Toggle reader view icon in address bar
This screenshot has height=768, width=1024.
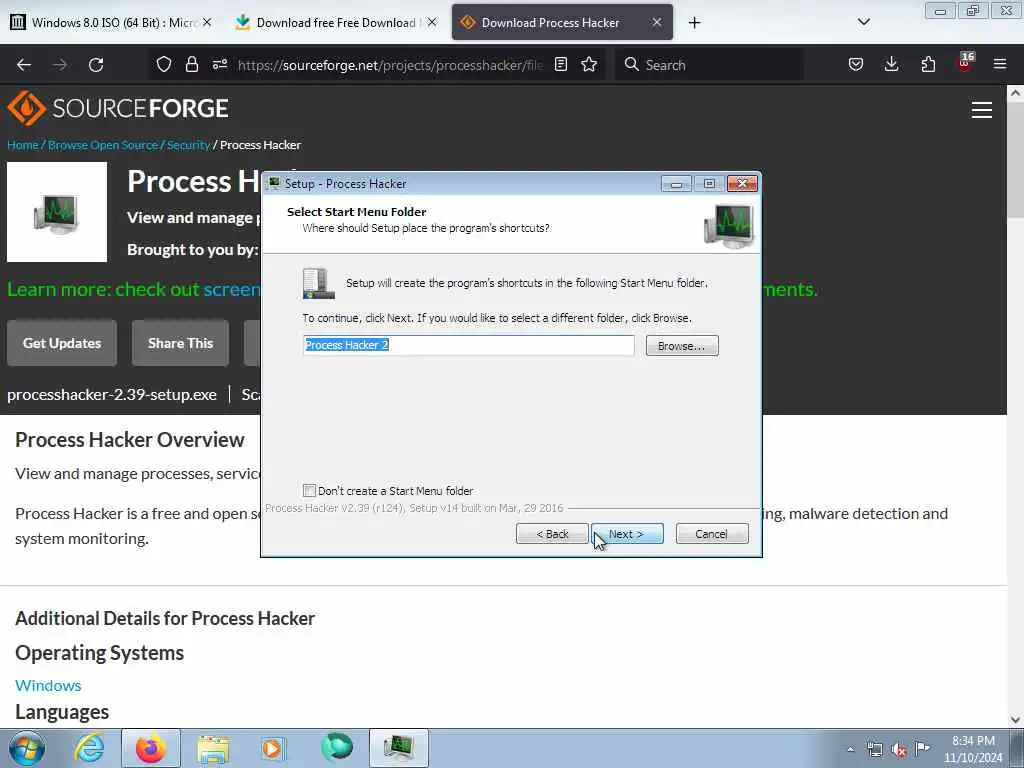coord(560,64)
